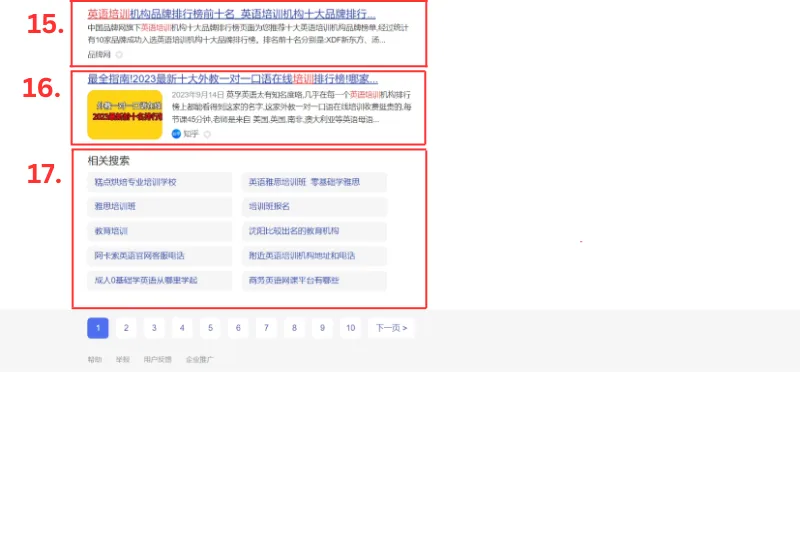
Task: Open the 举报 footer link
Action: pyautogui.click(x=122, y=360)
